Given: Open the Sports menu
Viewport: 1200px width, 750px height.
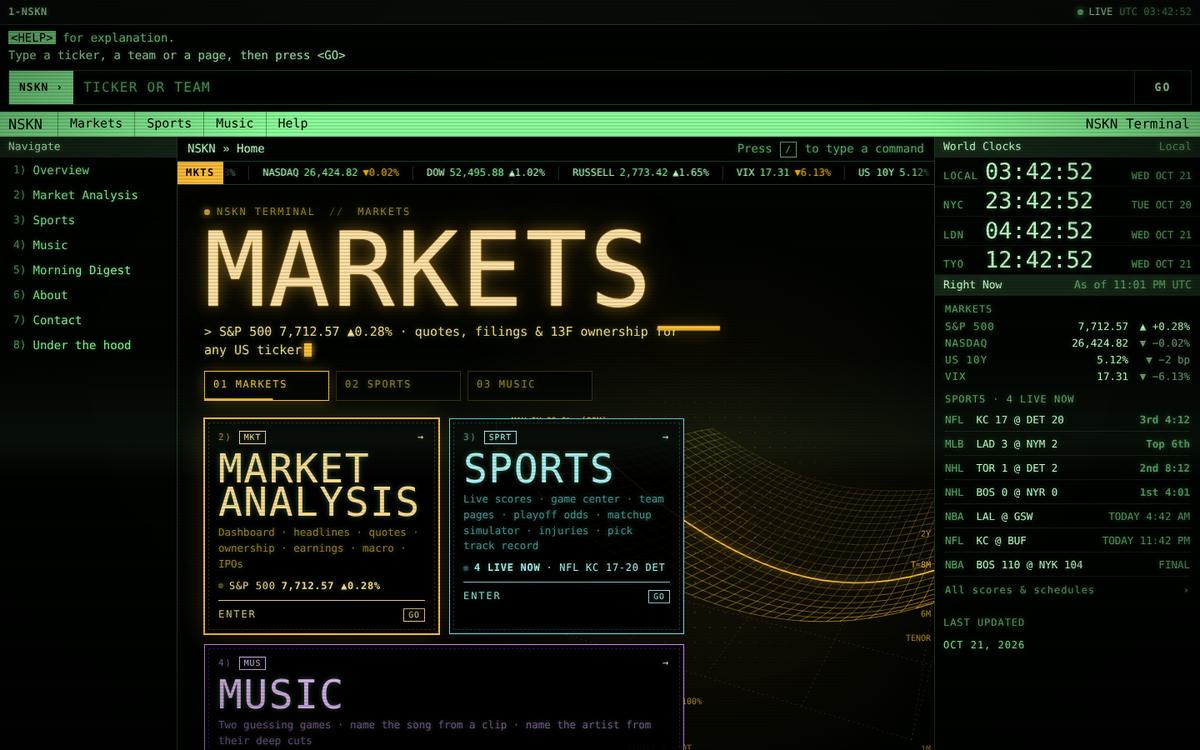Looking at the screenshot, I should click(x=169, y=124).
